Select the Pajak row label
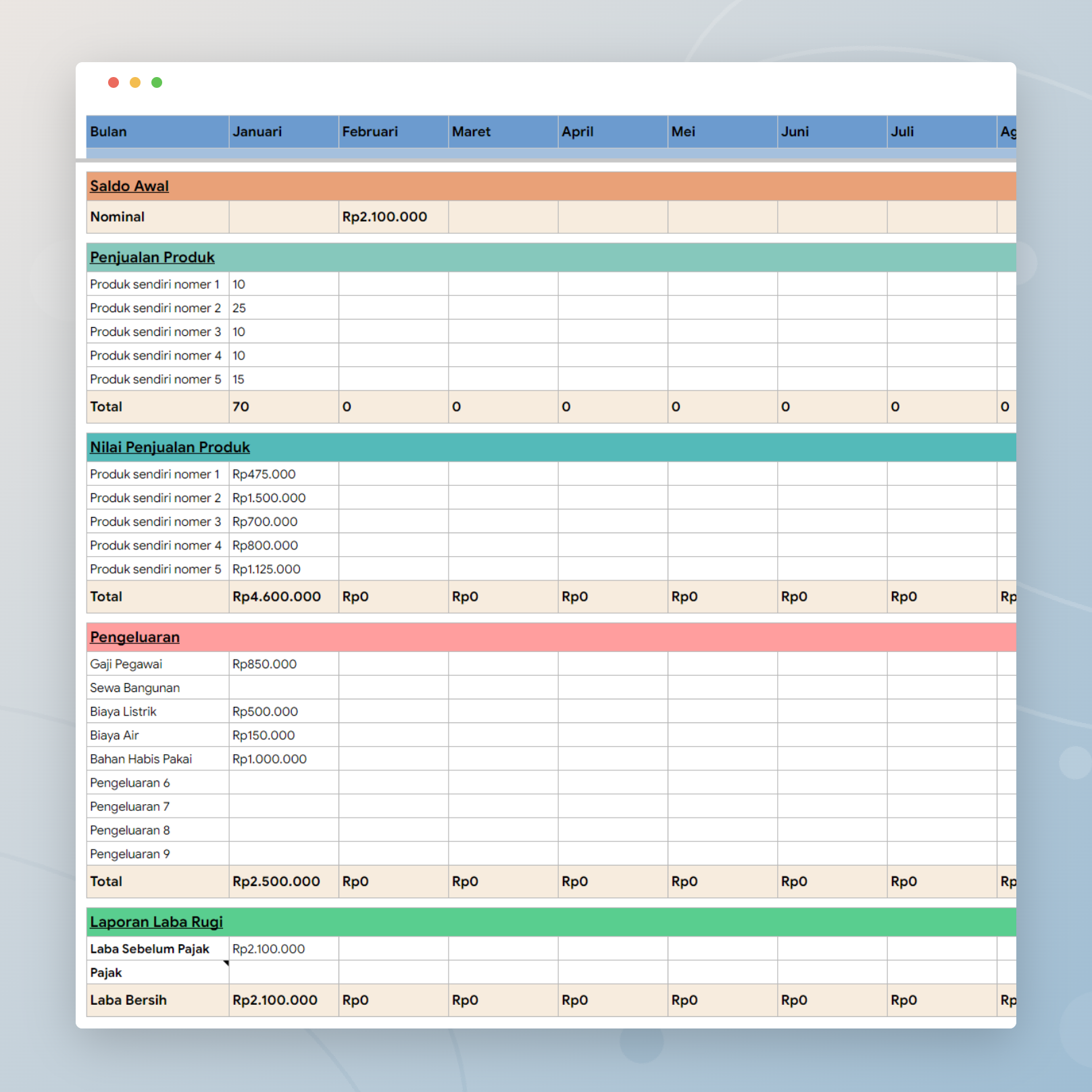This screenshot has height=1092, width=1092. tap(157, 972)
